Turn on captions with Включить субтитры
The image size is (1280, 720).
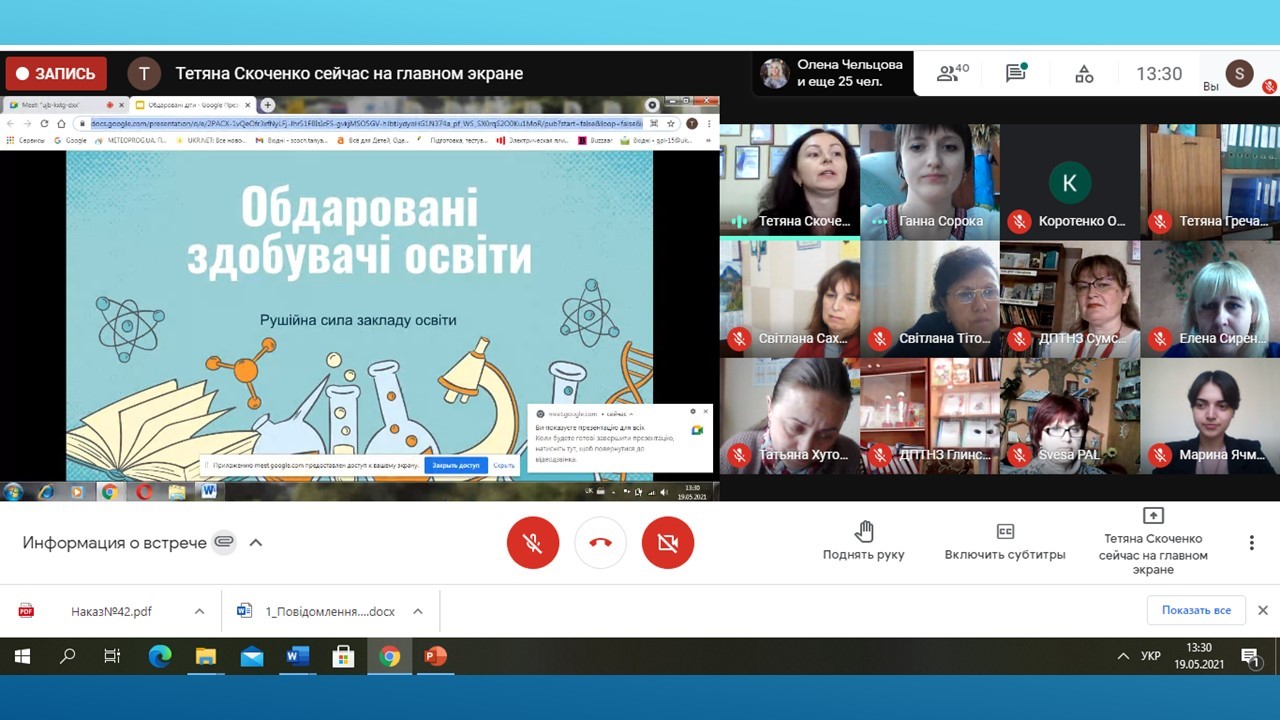tap(1005, 541)
